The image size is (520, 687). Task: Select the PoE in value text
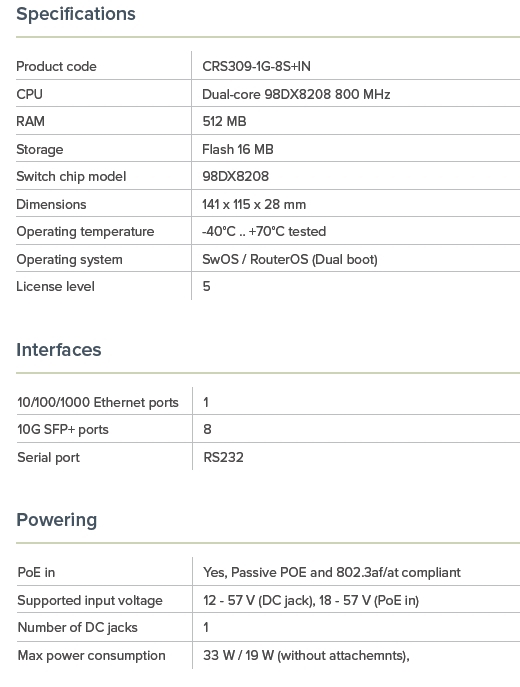click(332, 572)
